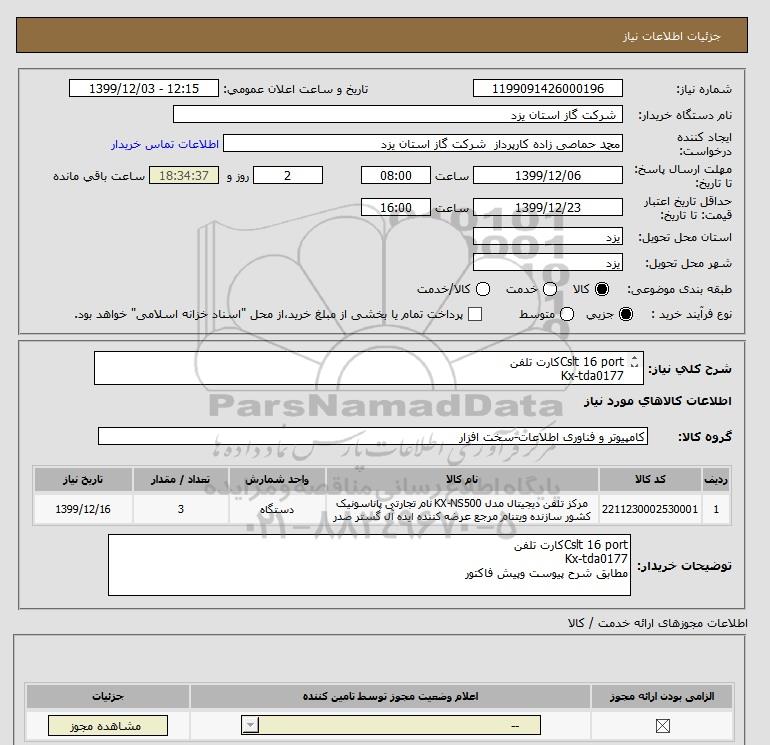Click the جزئیات اطلاعات نیاز page title
The height and width of the screenshot is (745, 770).
click(671, 36)
